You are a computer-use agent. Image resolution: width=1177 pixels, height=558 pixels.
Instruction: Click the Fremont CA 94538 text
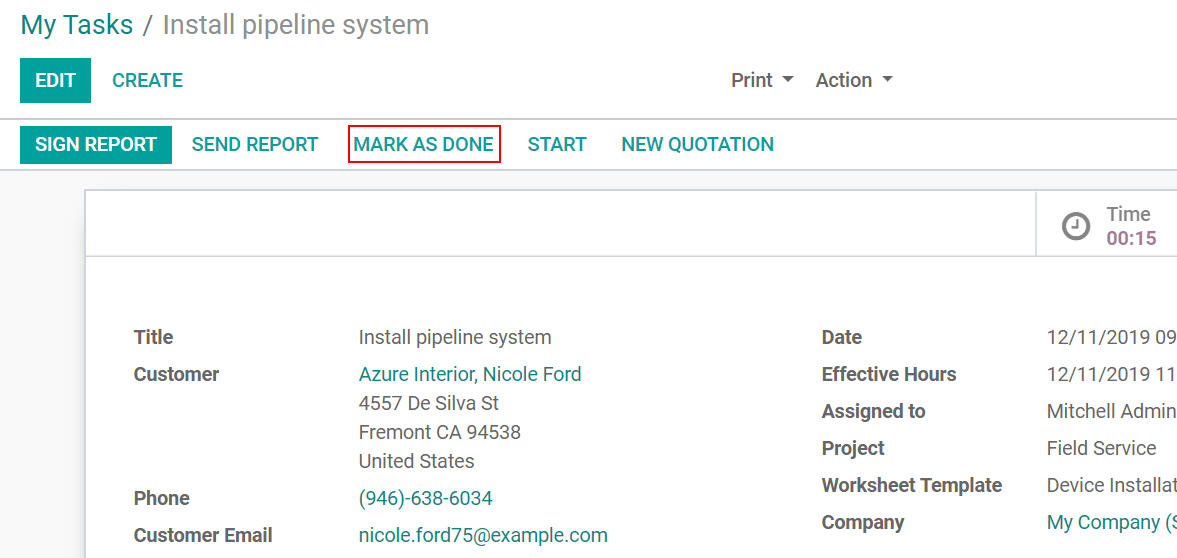coord(440,433)
